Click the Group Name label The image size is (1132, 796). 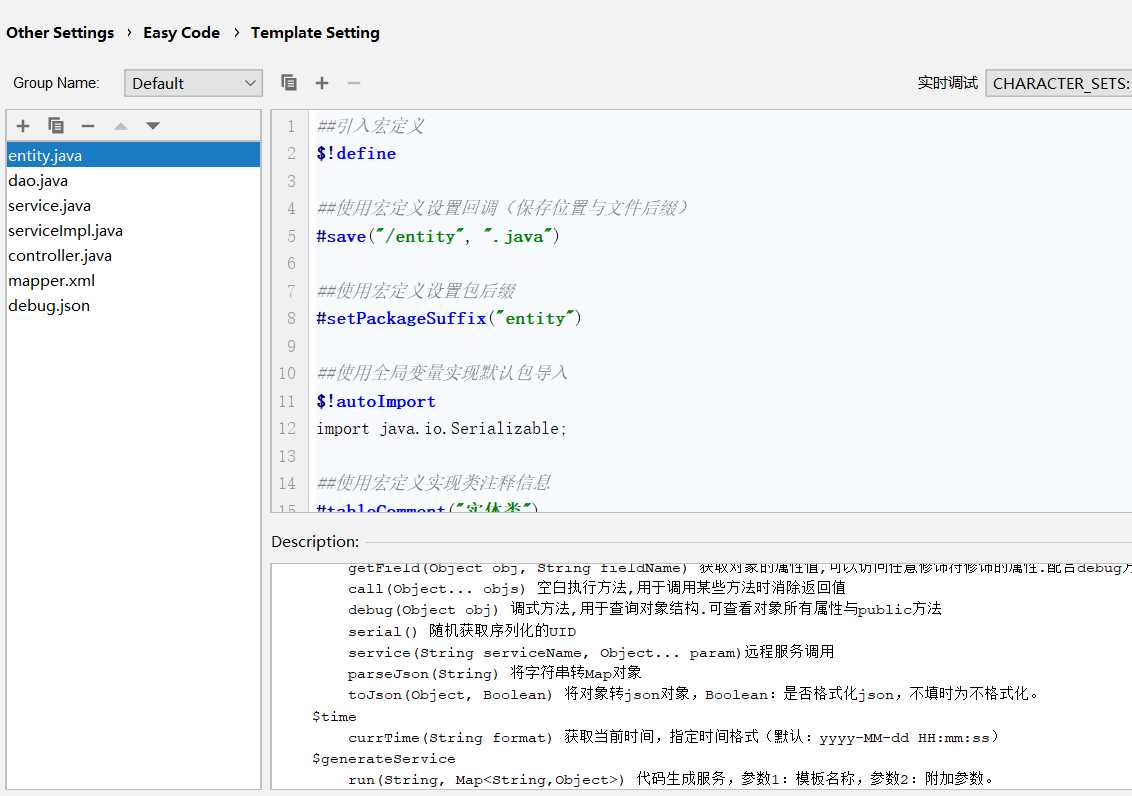click(x=56, y=83)
